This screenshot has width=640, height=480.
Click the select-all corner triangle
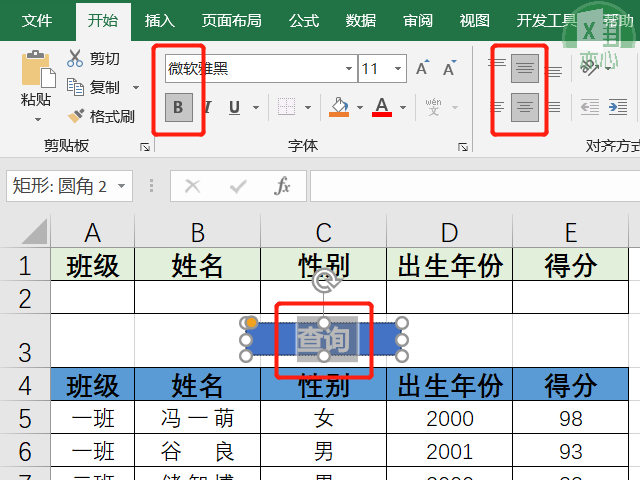[34, 231]
